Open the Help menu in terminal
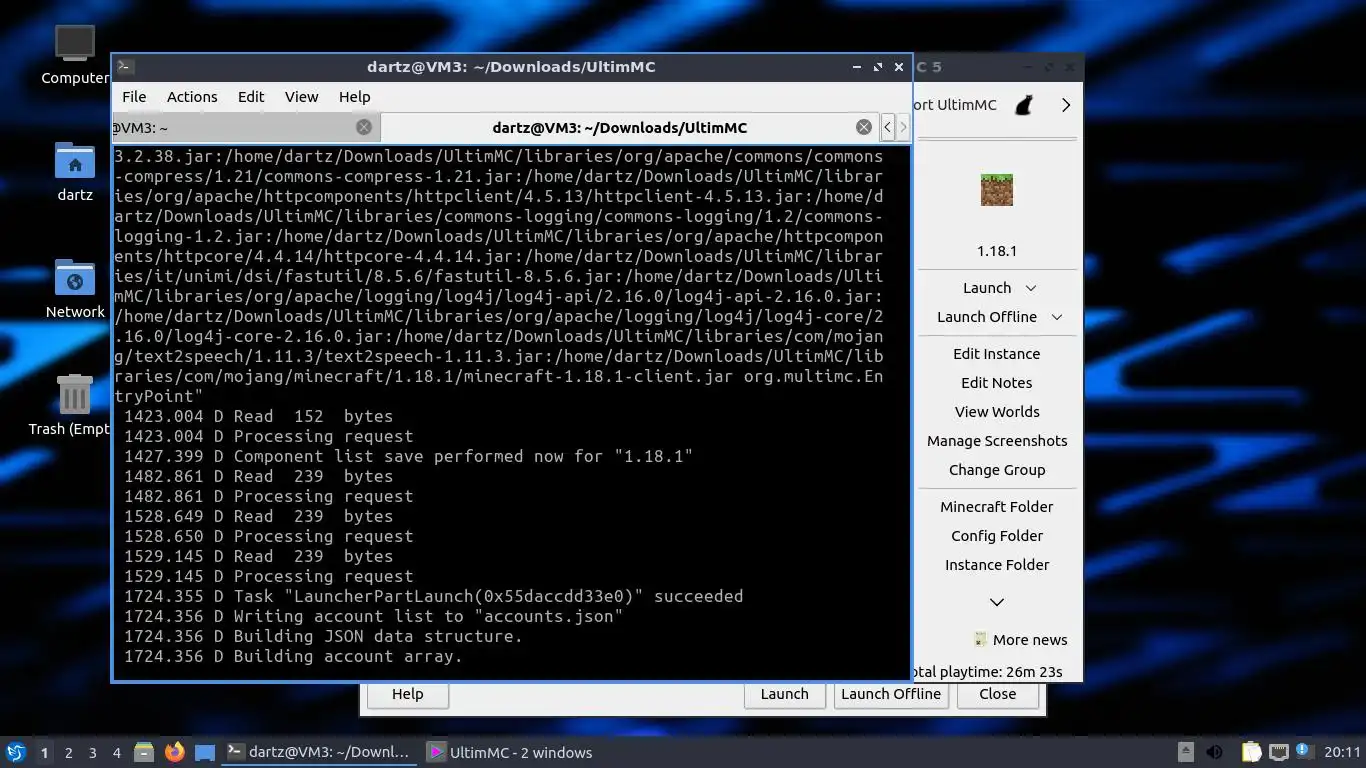The image size is (1366, 768). (354, 97)
